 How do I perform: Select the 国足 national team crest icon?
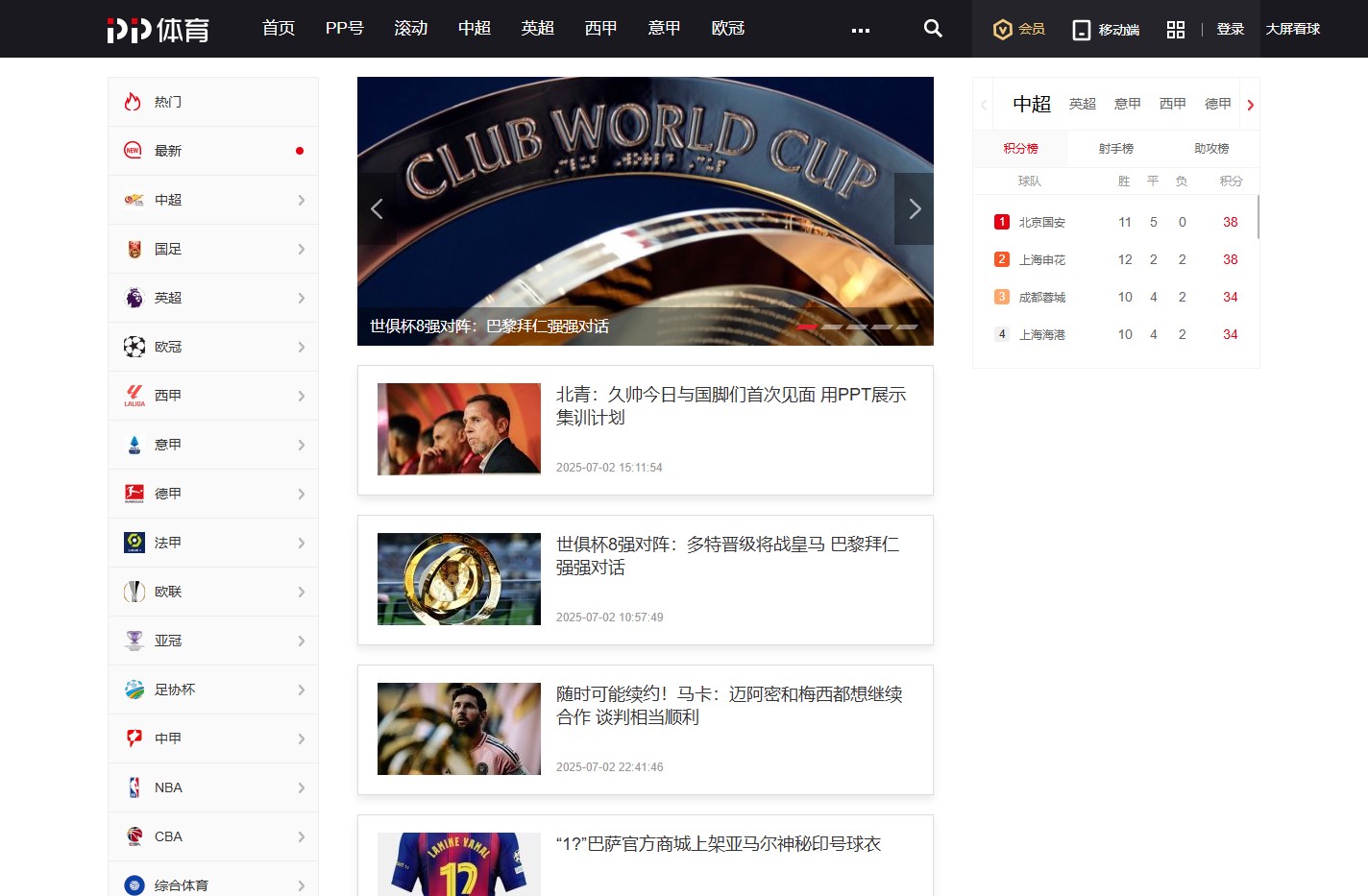pos(134,249)
